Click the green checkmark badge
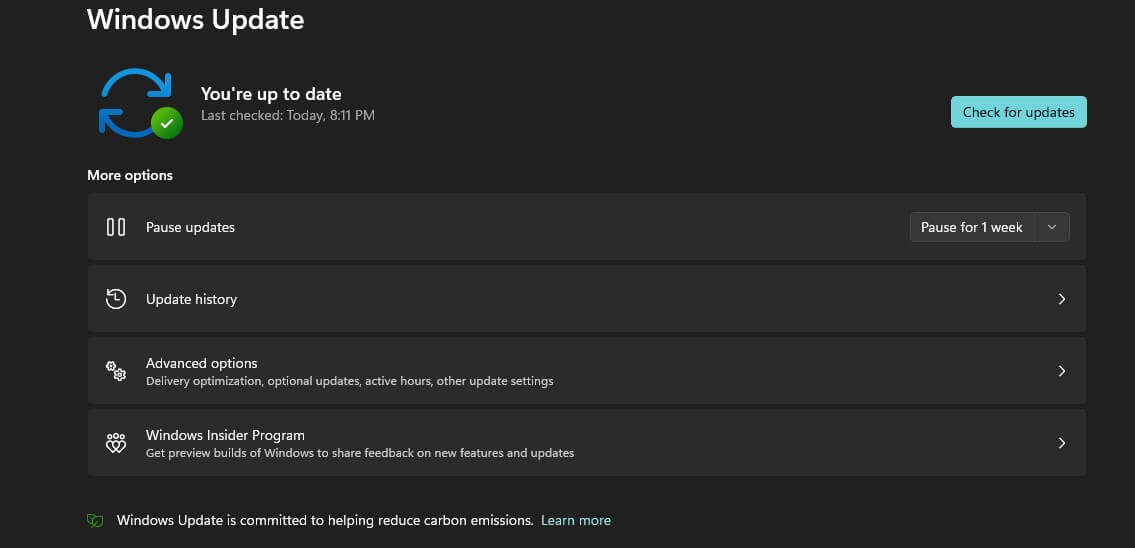 (x=166, y=124)
